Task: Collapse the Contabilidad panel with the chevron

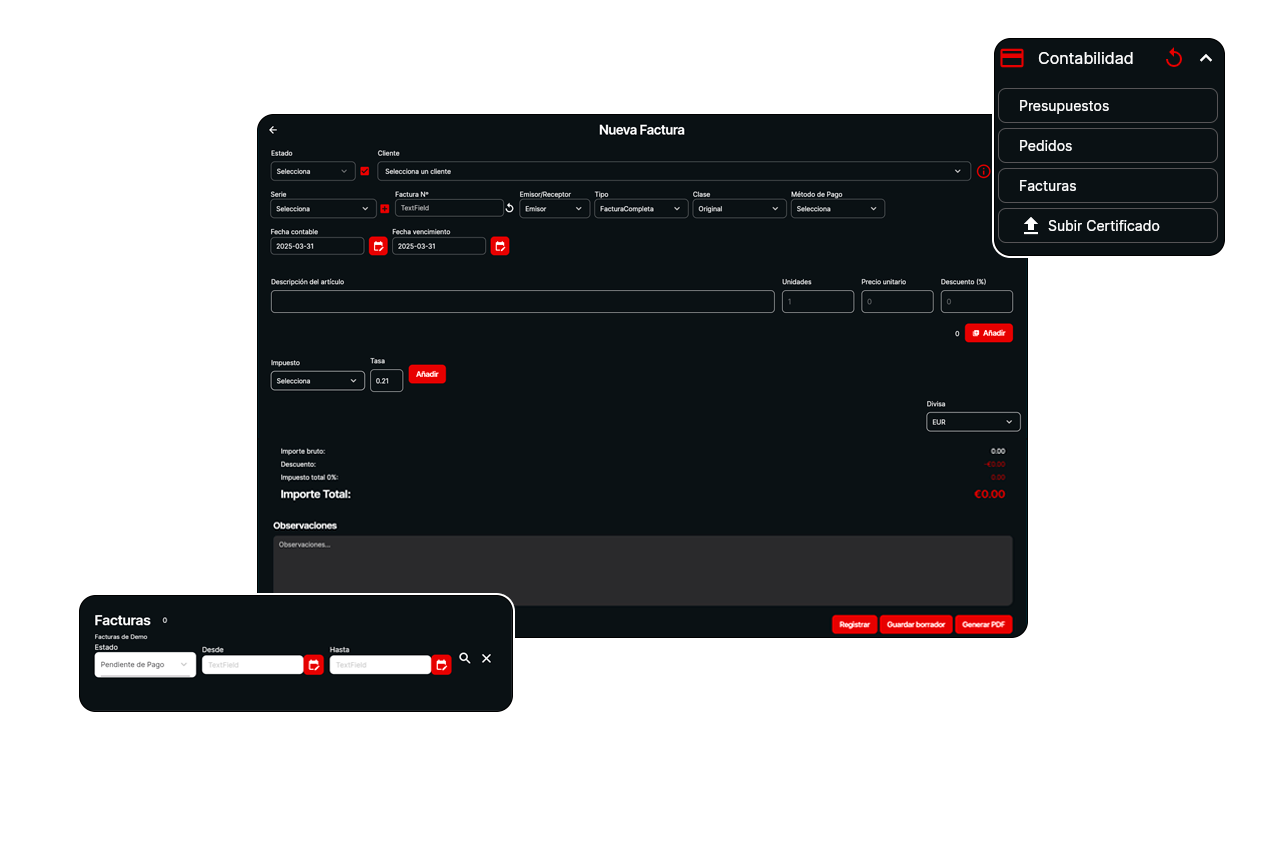Action: tap(1206, 59)
